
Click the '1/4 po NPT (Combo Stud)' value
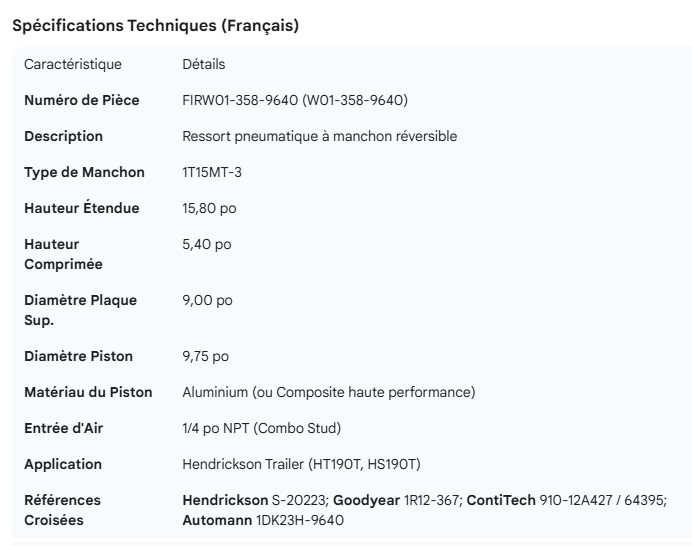tap(262, 428)
